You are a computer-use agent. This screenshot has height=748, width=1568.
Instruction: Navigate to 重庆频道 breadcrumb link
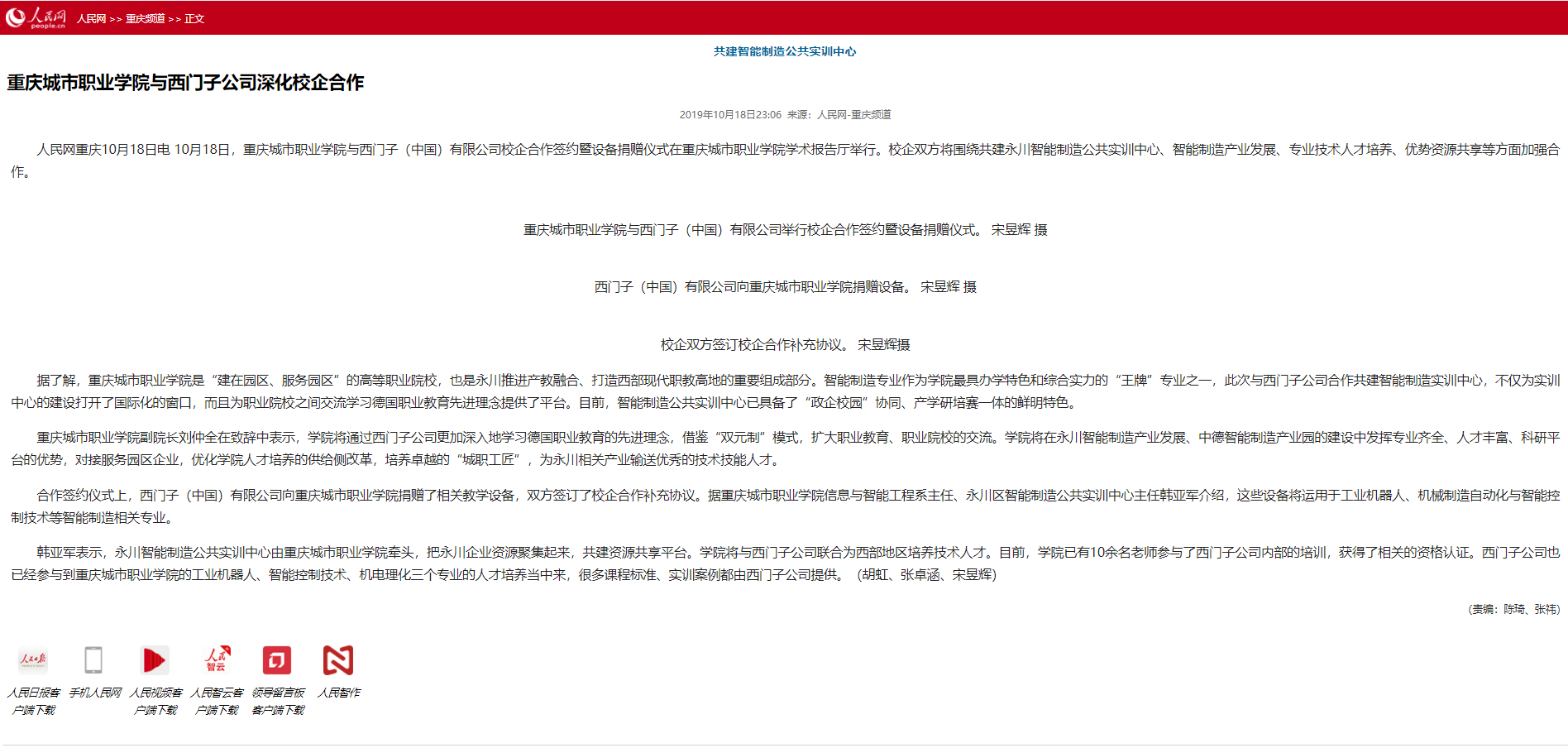click(145, 19)
